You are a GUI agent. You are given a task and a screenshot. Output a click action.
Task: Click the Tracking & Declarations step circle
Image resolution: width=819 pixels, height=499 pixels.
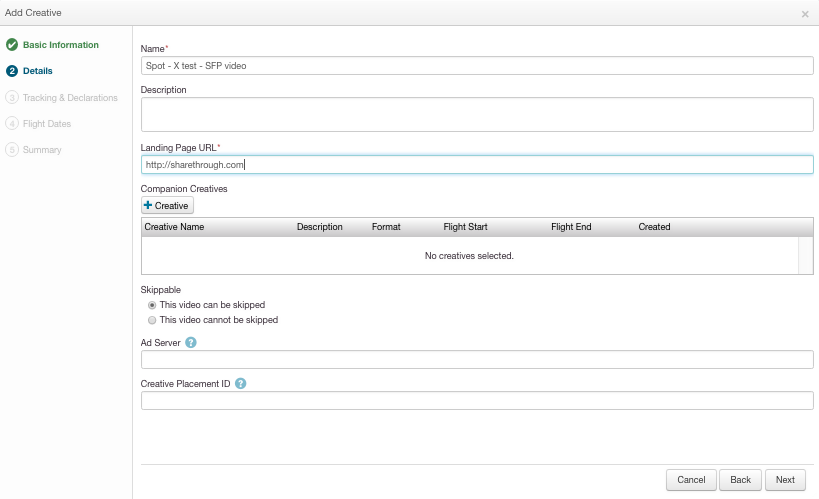pyautogui.click(x=12, y=98)
